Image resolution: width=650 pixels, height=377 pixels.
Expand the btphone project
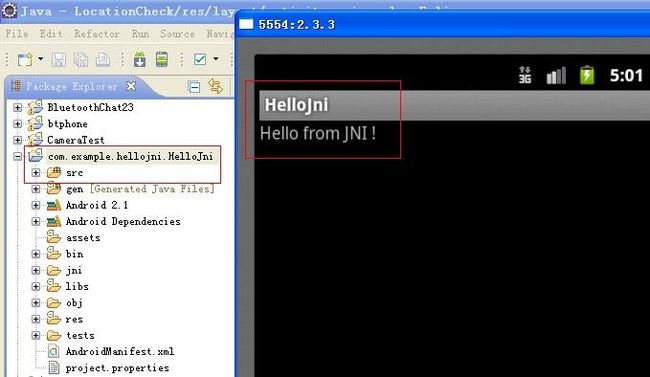[17, 124]
